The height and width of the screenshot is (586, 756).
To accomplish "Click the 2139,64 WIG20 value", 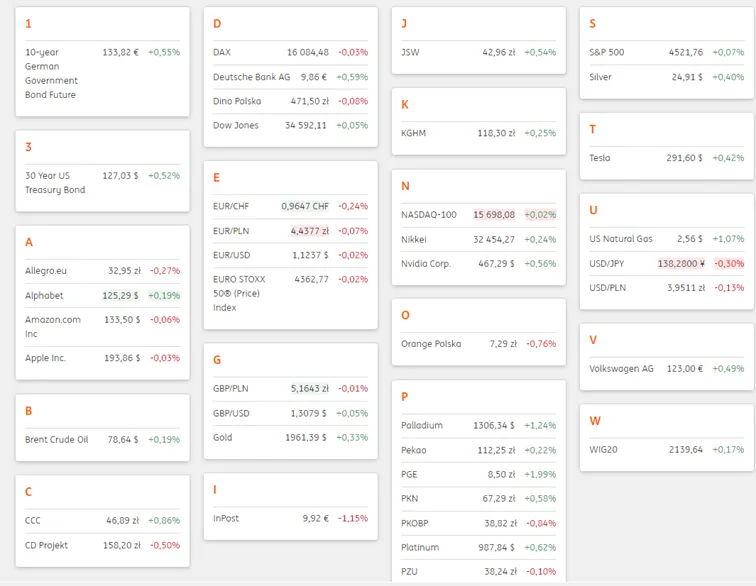I will pos(686,450).
